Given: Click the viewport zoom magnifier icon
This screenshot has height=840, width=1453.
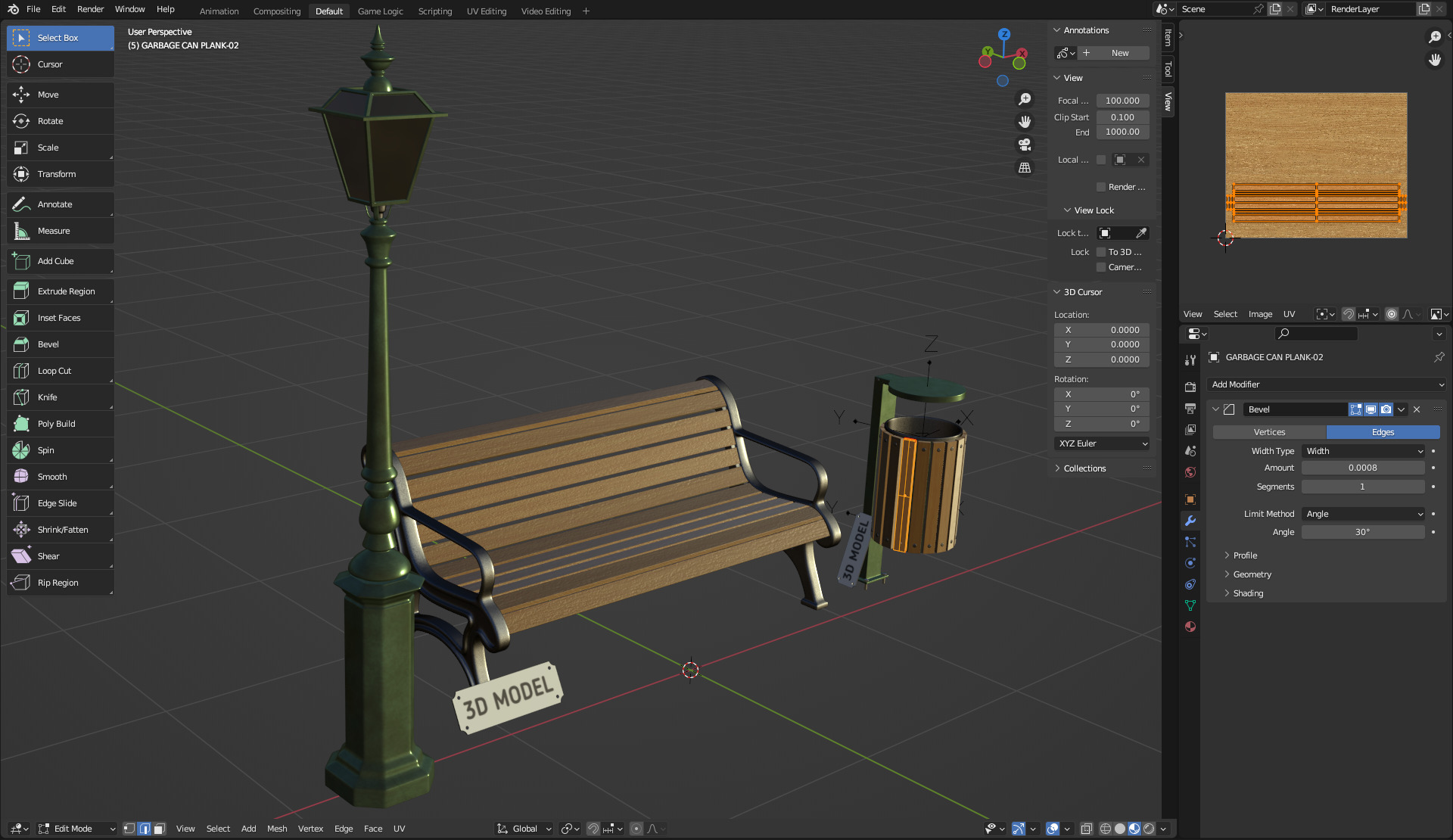Looking at the screenshot, I should coord(1025,99).
